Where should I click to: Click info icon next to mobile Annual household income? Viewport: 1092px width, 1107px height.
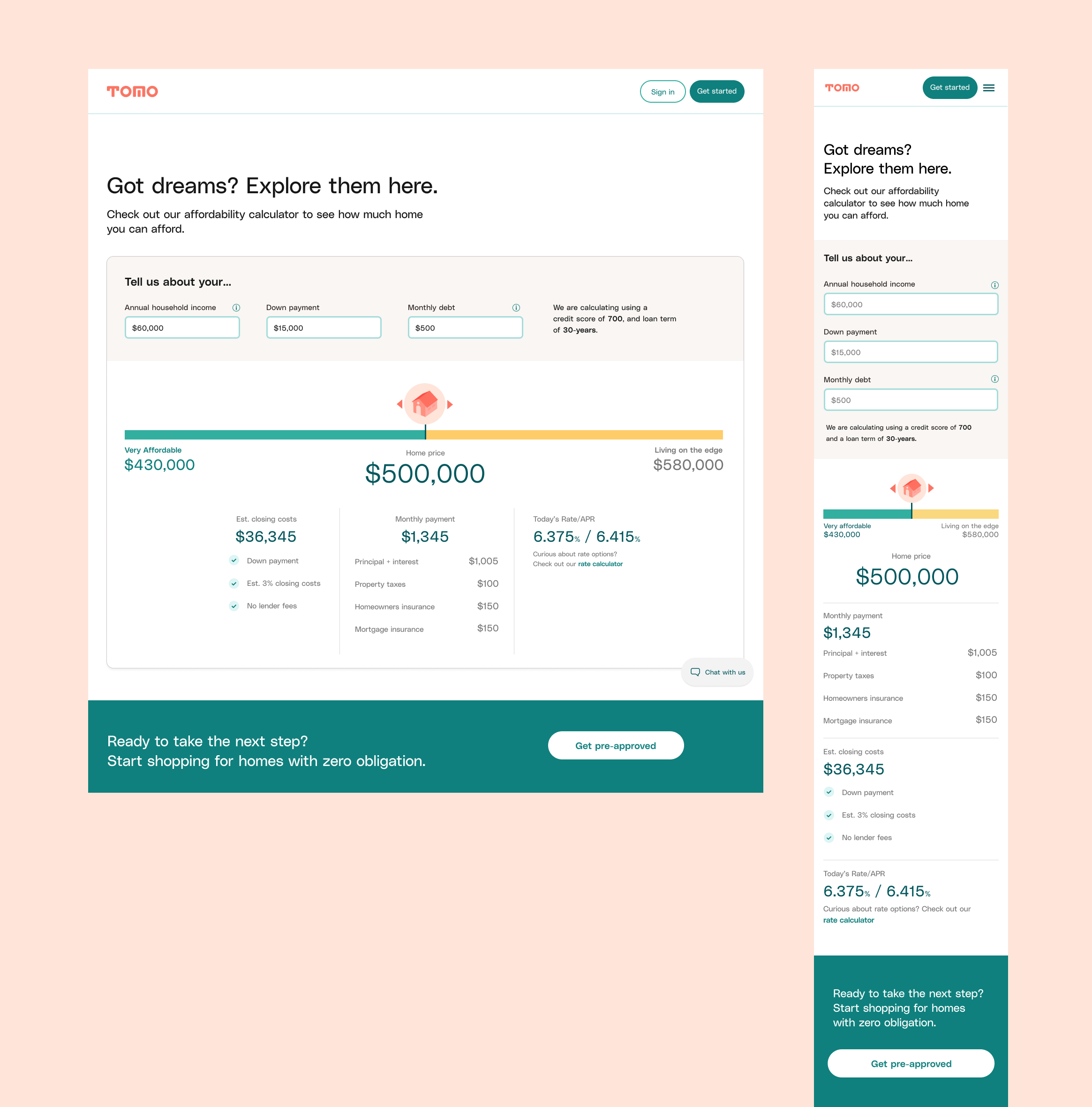pyautogui.click(x=994, y=285)
